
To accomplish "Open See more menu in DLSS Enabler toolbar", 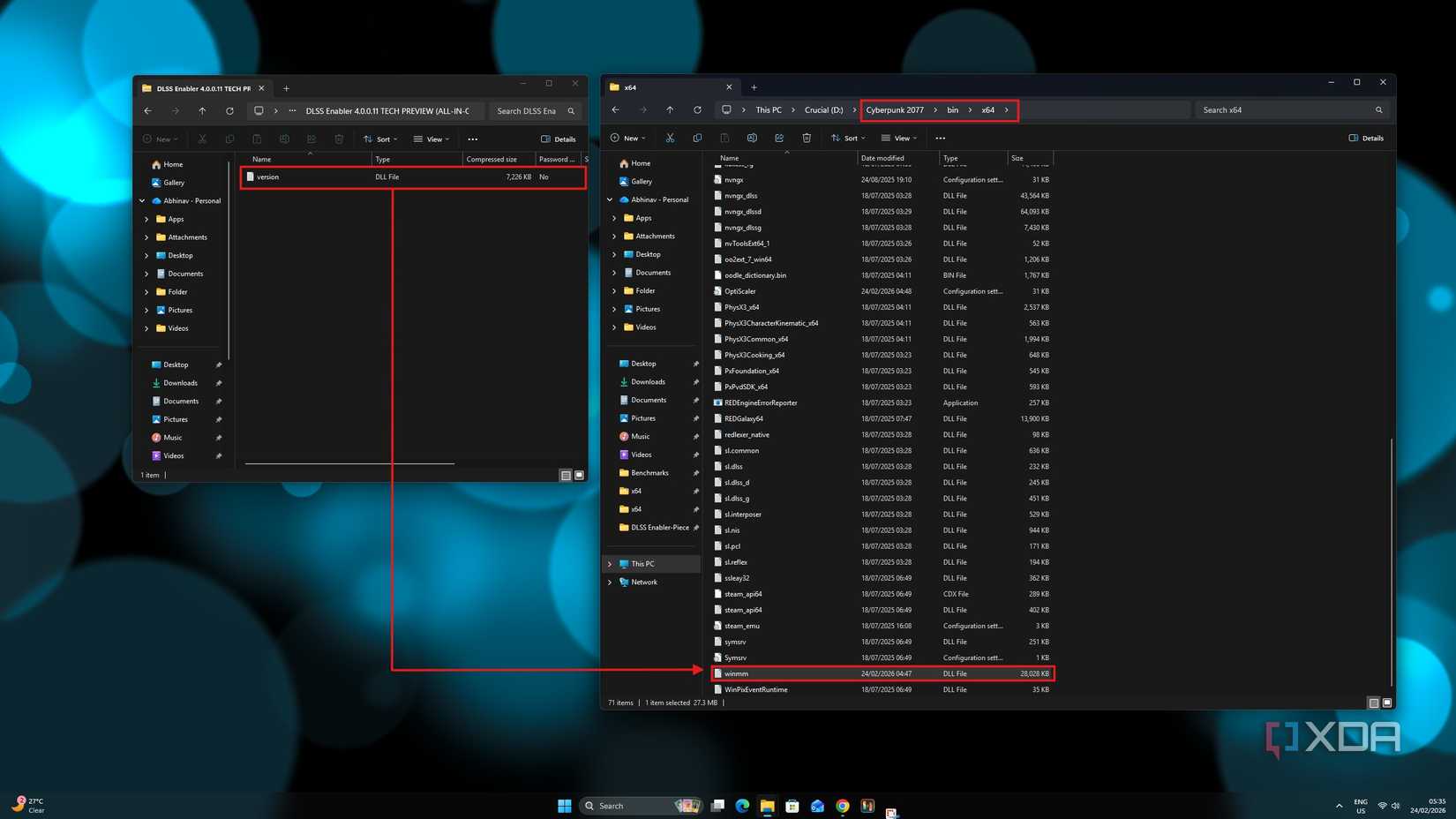I will [x=473, y=139].
